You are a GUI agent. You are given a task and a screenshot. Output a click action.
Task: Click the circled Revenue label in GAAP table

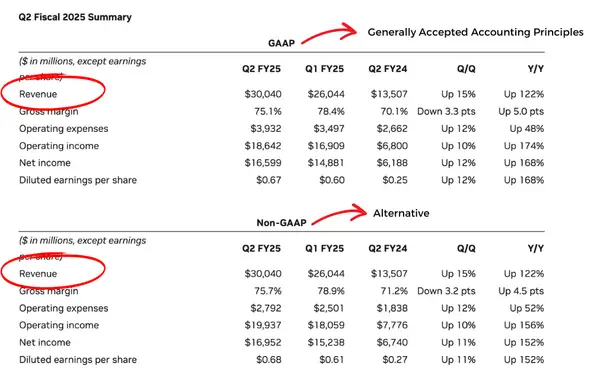[x=38, y=94]
